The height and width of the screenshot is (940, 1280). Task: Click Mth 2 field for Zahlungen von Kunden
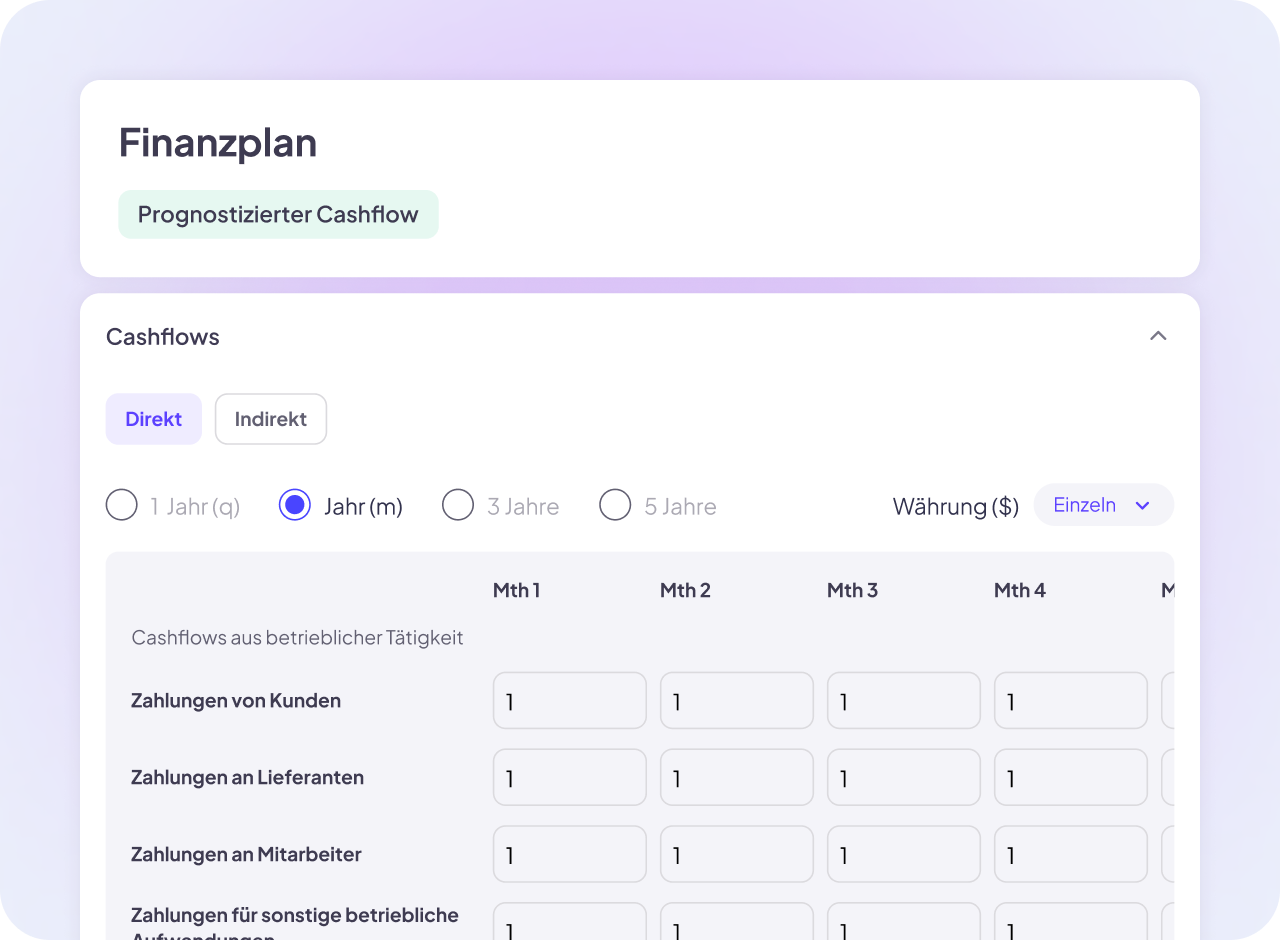pyautogui.click(x=737, y=701)
